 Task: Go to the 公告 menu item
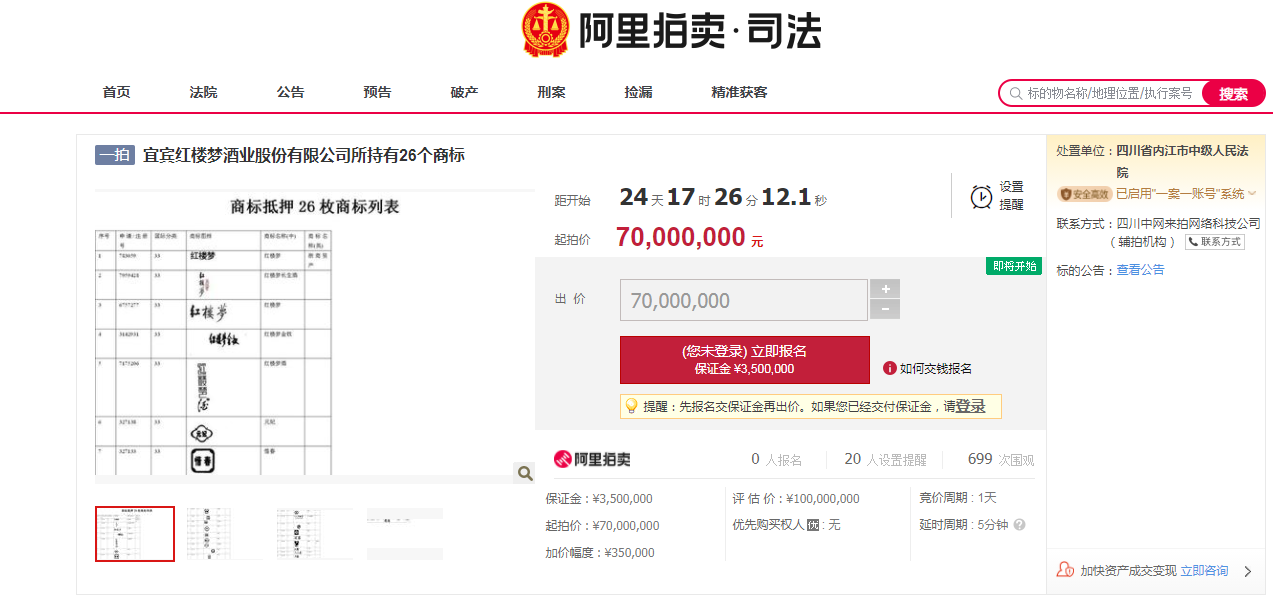290,92
